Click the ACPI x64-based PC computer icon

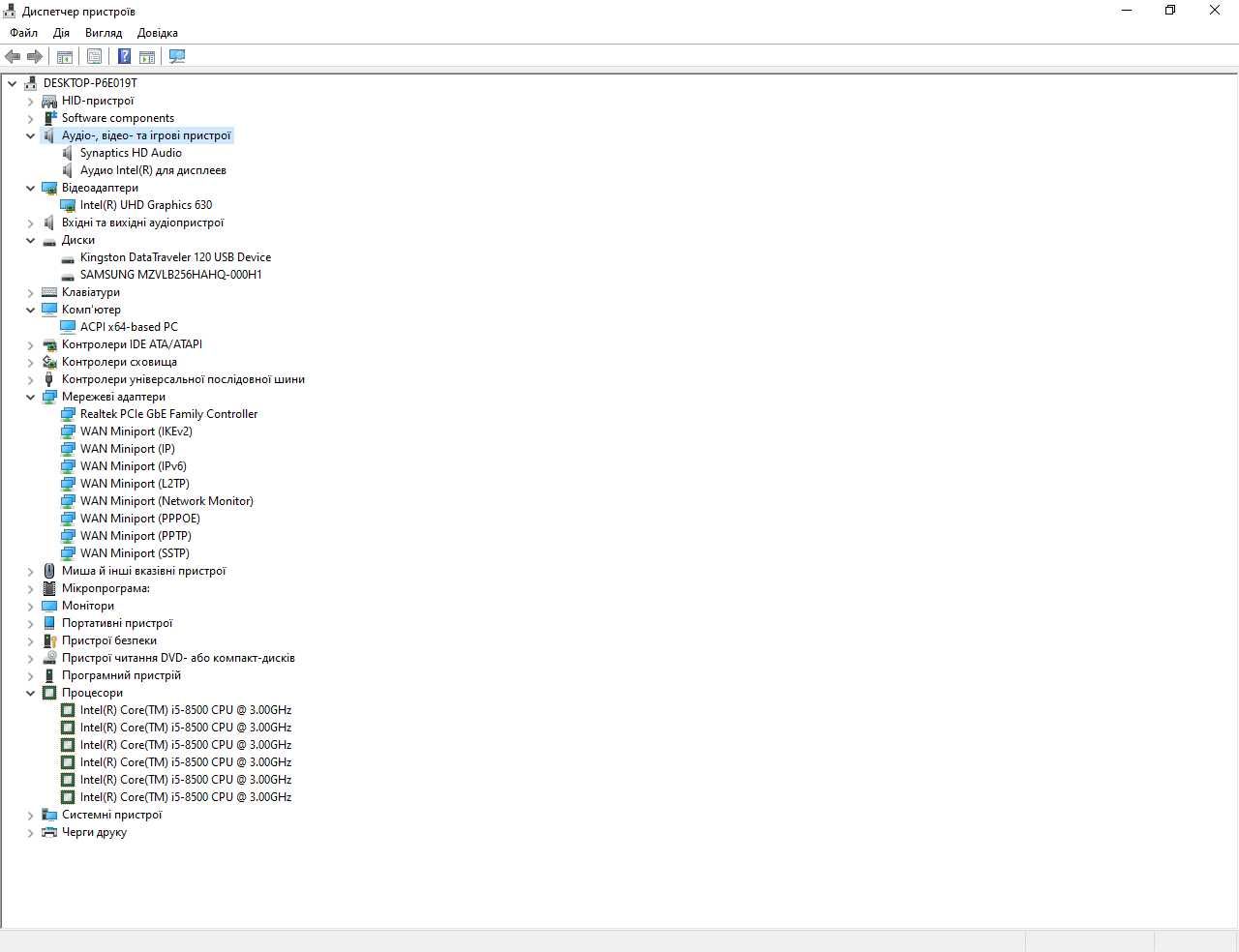(x=68, y=327)
